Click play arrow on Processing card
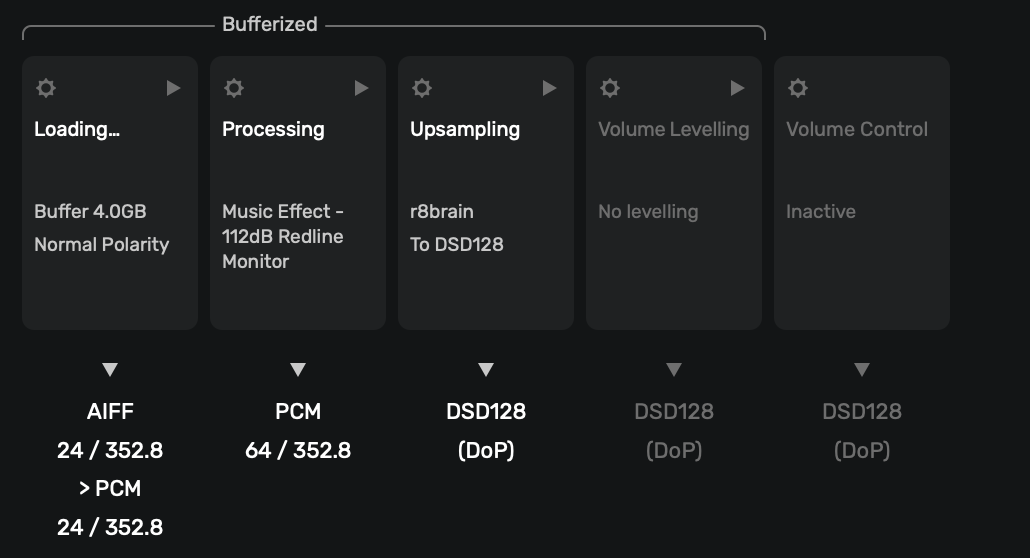Screen dimensions: 1030x558 tap(362, 88)
